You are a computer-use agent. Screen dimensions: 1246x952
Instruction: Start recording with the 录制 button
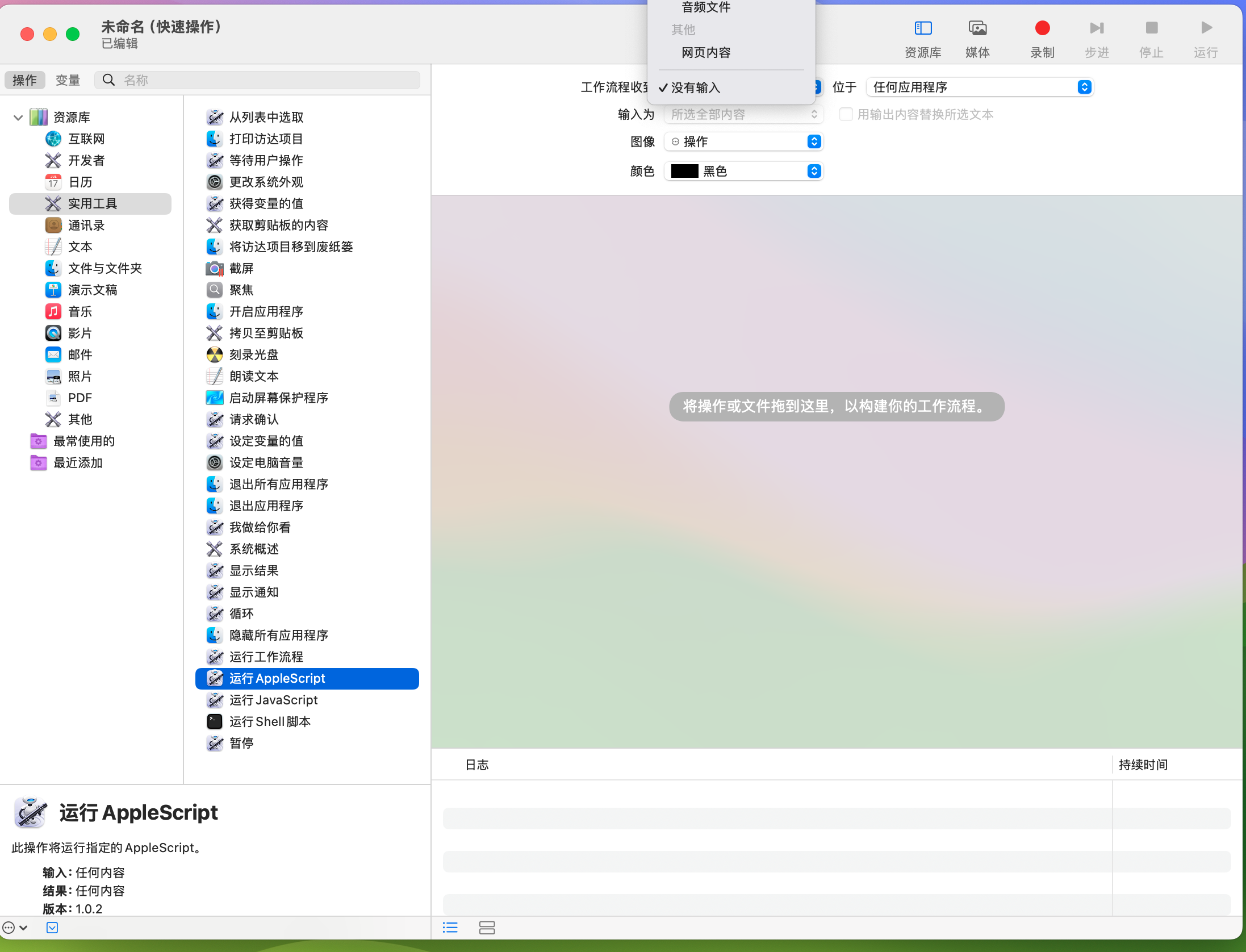point(1042,28)
